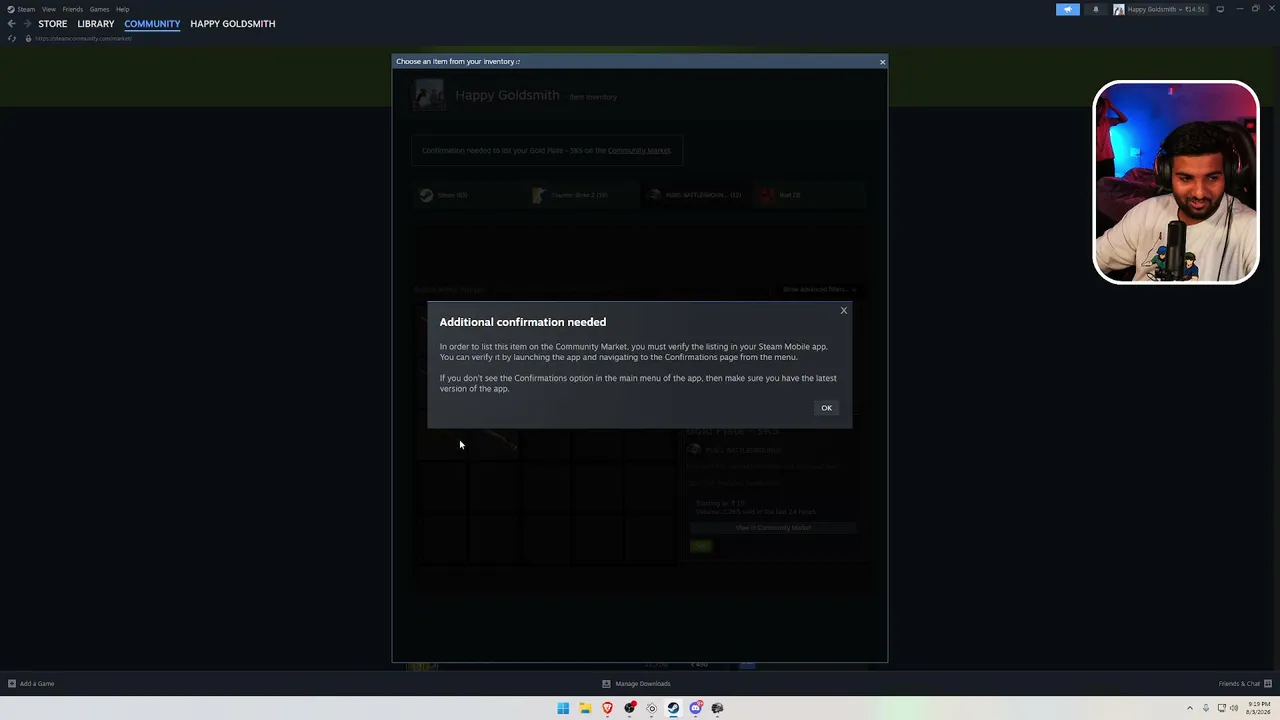Image resolution: width=1280 pixels, height=720 pixels.
Task: Click OK in the confirmation dialog
Action: [x=826, y=408]
